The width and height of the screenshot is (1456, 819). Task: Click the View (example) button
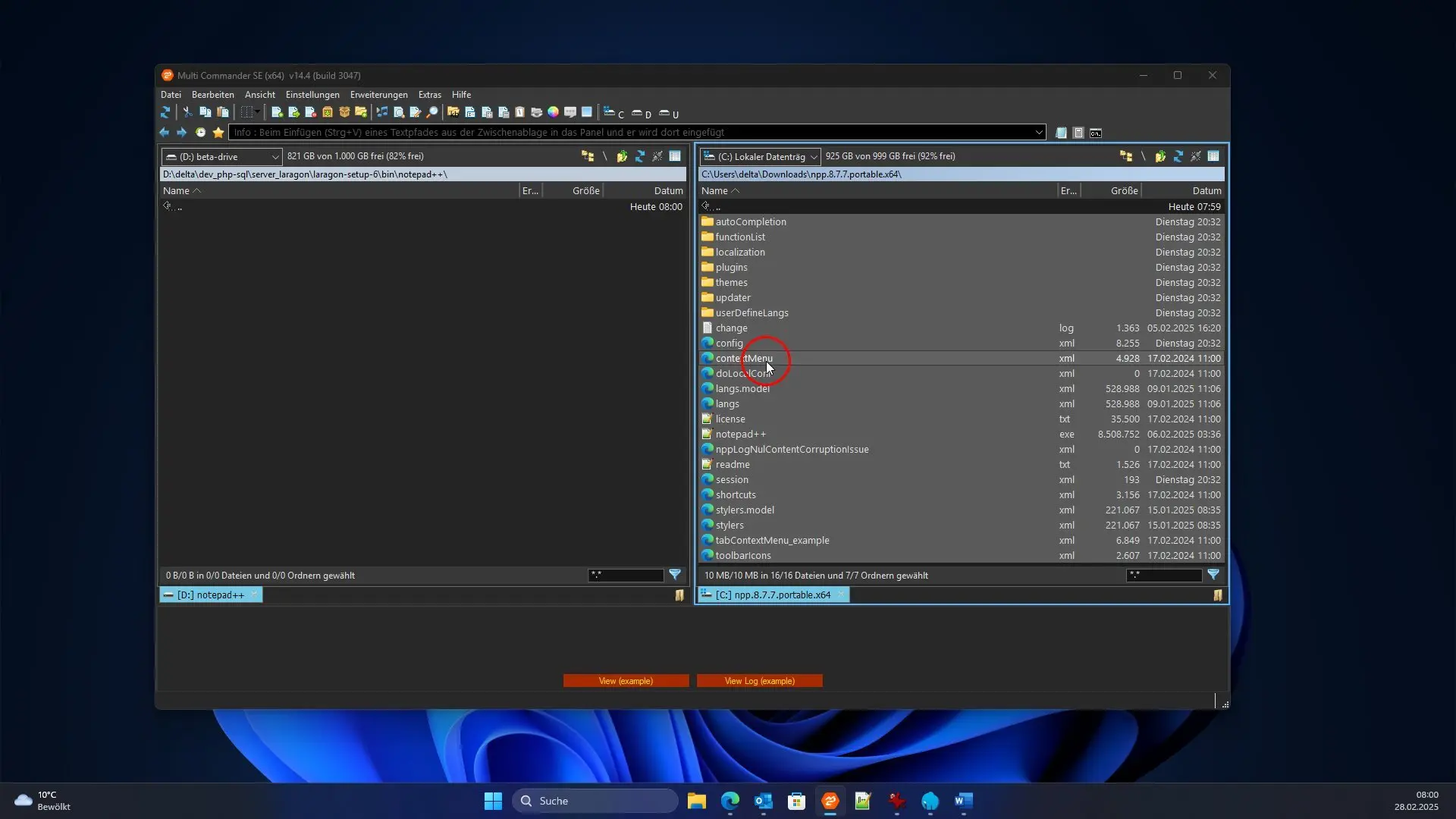pos(626,681)
